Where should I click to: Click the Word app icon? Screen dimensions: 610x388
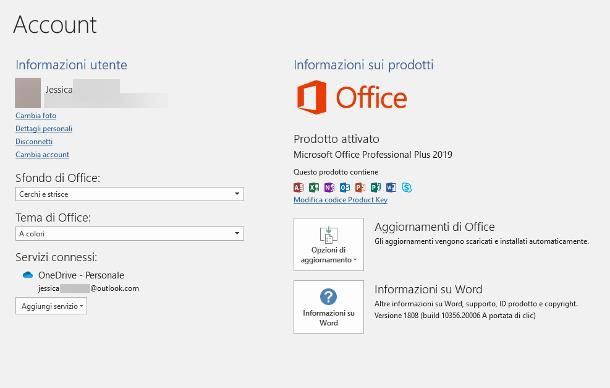click(391, 187)
